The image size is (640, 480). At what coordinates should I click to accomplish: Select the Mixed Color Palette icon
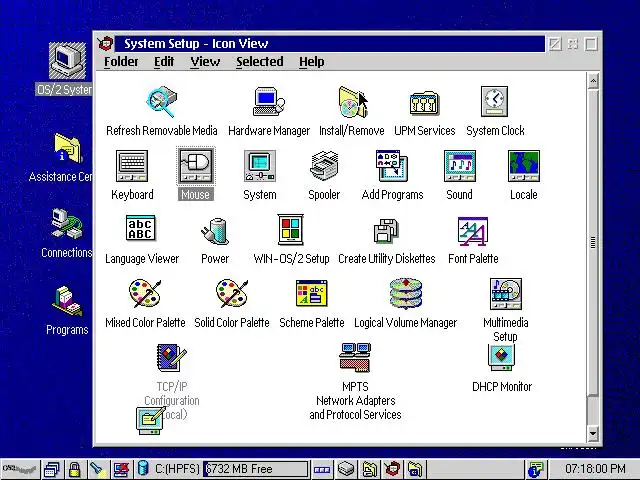pos(145,293)
